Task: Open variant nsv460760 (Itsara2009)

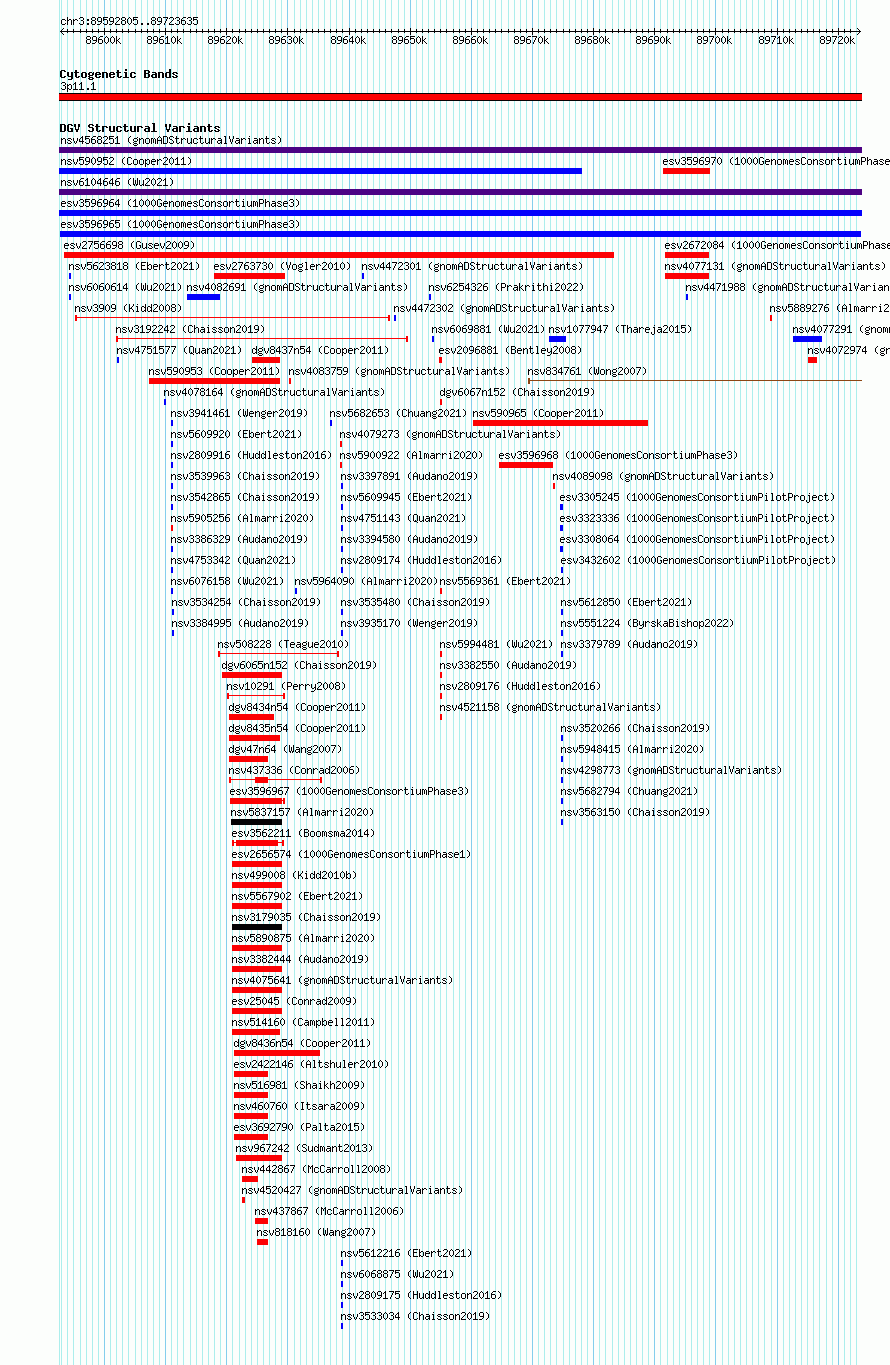Action: [300, 1106]
